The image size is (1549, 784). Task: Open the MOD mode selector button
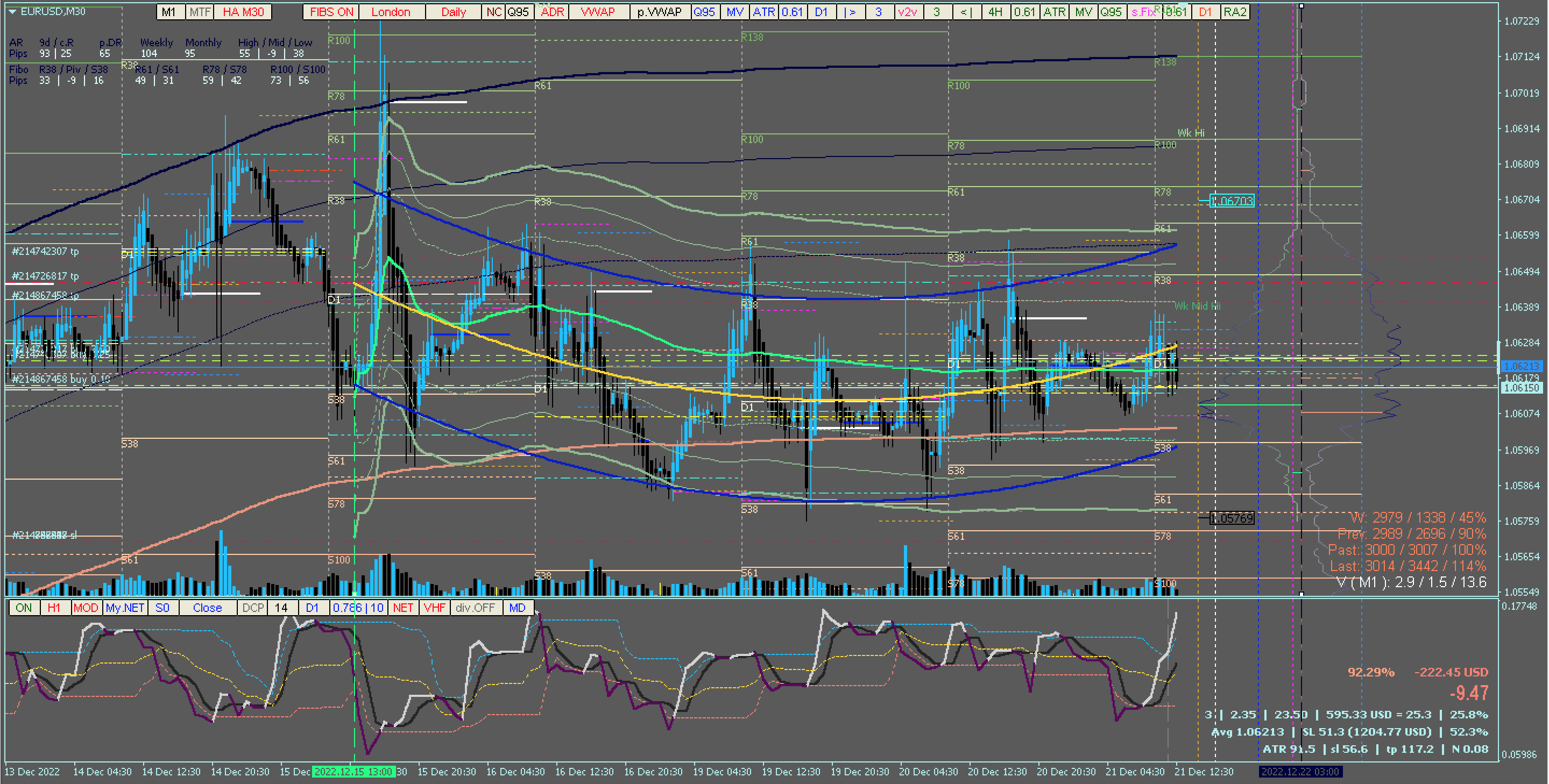86,608
